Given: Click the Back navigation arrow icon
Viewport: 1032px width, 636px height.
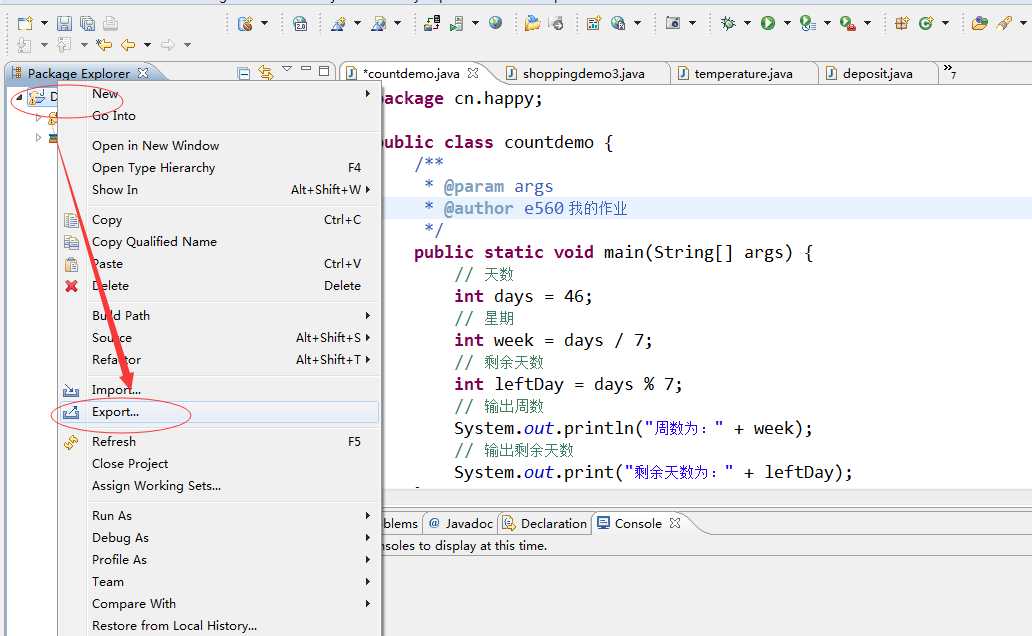Looking at the screenshot, I should point(127,45).
